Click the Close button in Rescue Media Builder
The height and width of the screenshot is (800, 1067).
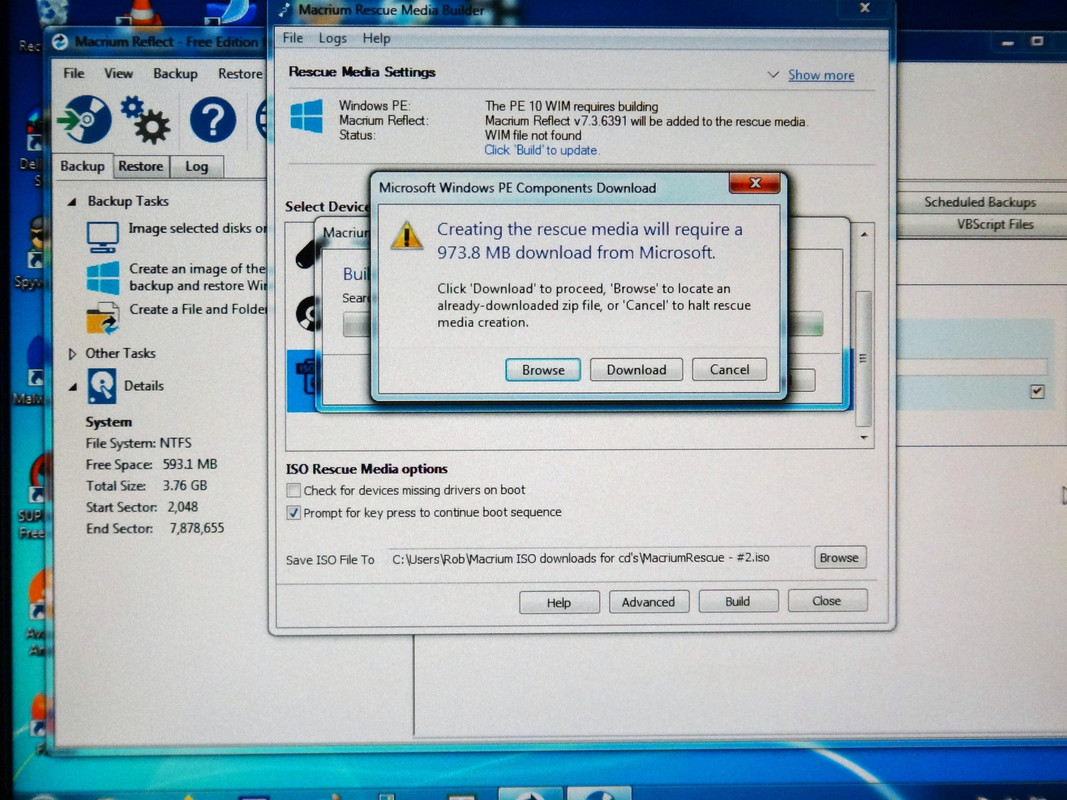click(827, 601)
